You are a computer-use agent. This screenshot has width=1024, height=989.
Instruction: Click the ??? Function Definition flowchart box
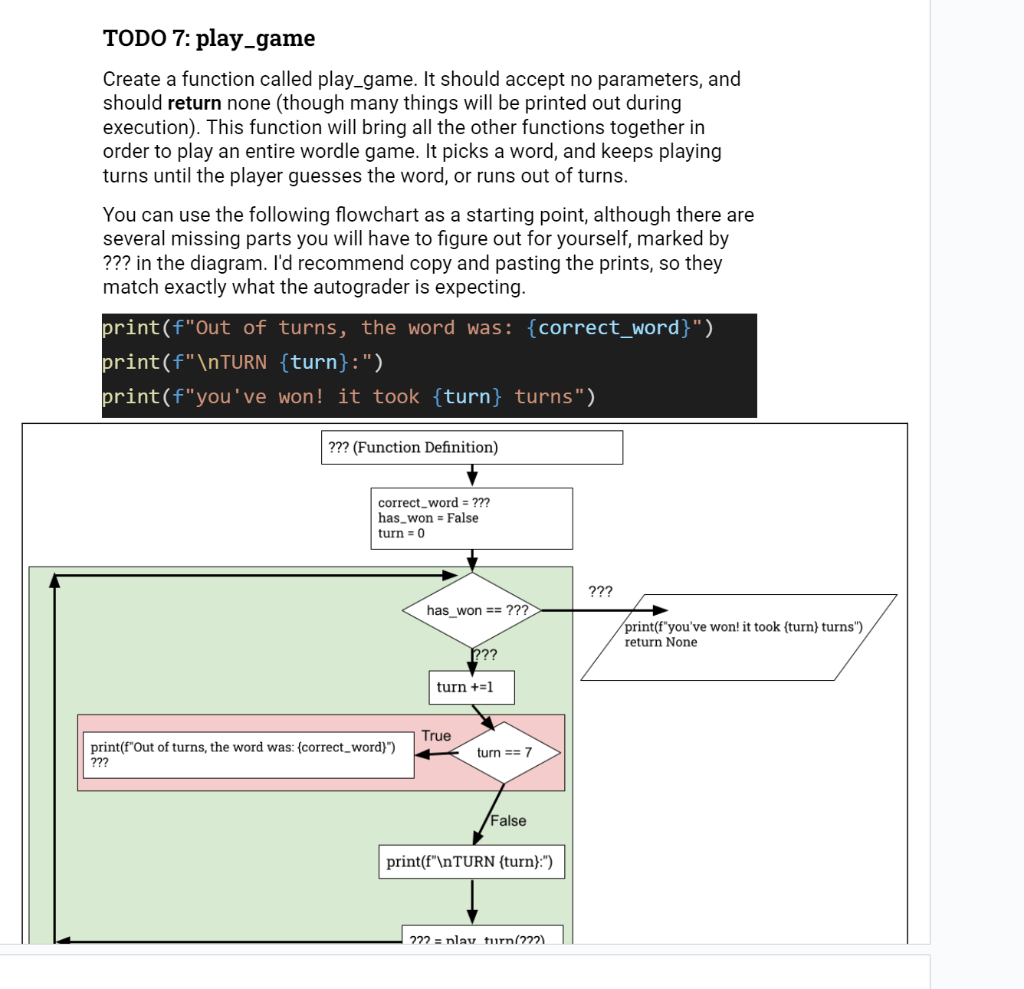pos(470,447)
